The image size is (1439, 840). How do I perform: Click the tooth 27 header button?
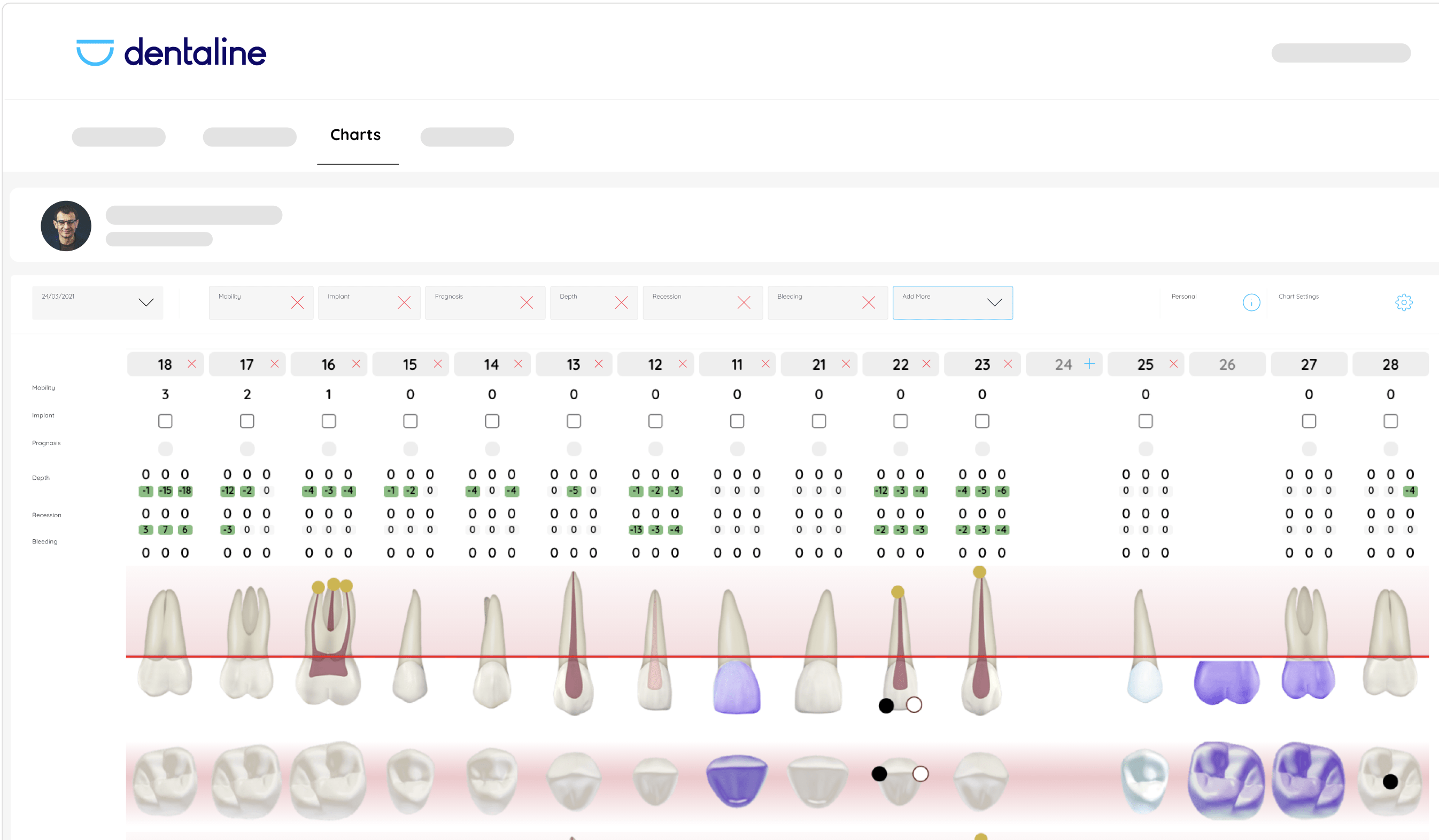click(x=1308, y=364)
